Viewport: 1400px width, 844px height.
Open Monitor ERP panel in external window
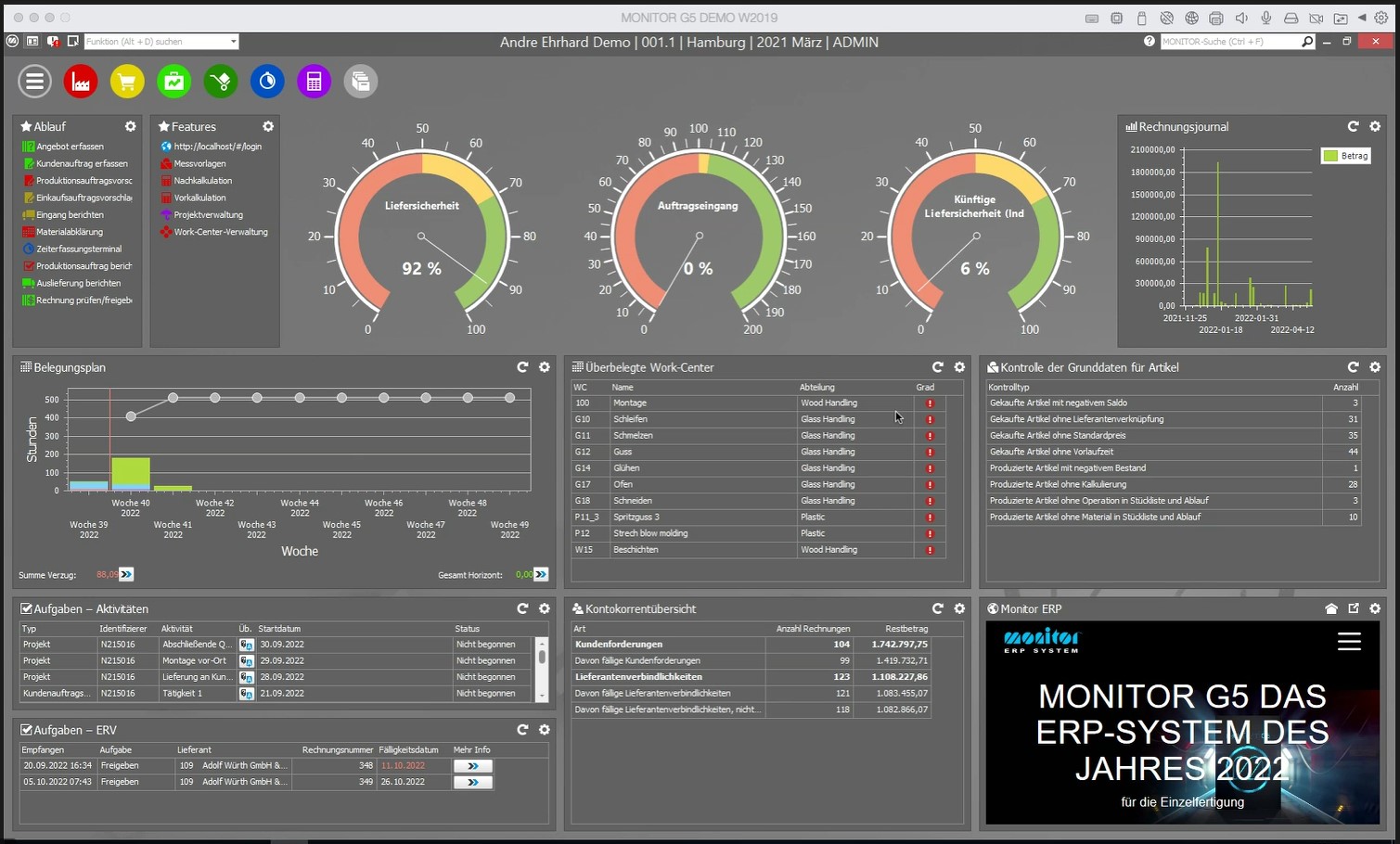pyautogui.click(x=1354, y=608)
